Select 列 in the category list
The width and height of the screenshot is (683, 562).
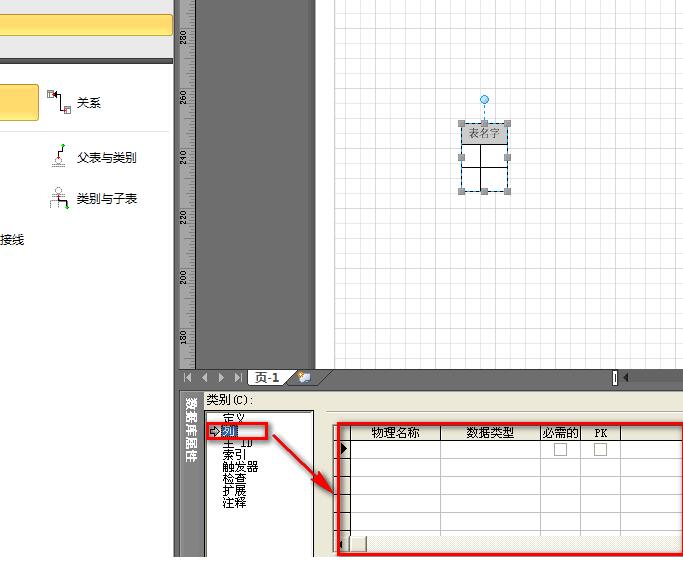coord(229,431)
